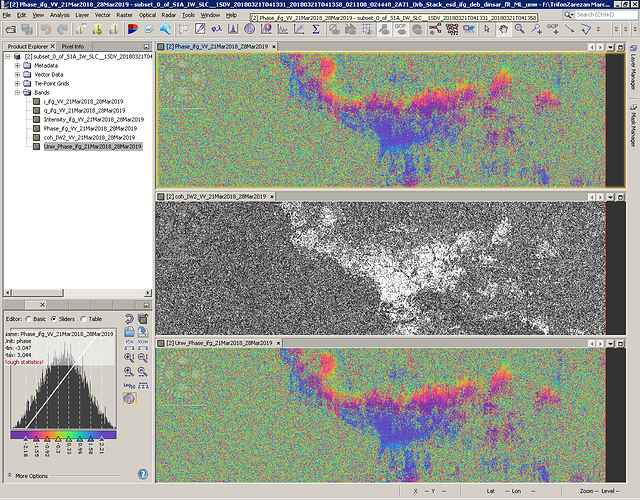The image size is (640, 500).
Task: Click the Open Product folder icon
Action: (11, 29)
